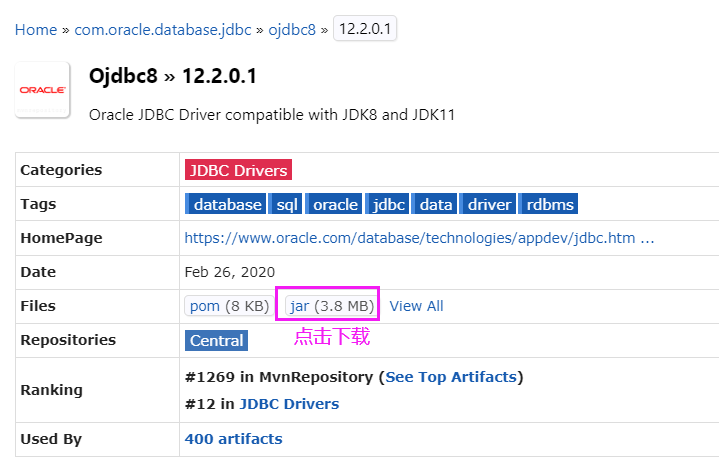Open See Top Artifacts link
The width and height of the screenshot is (719, 471).
(x=451, y=377)
